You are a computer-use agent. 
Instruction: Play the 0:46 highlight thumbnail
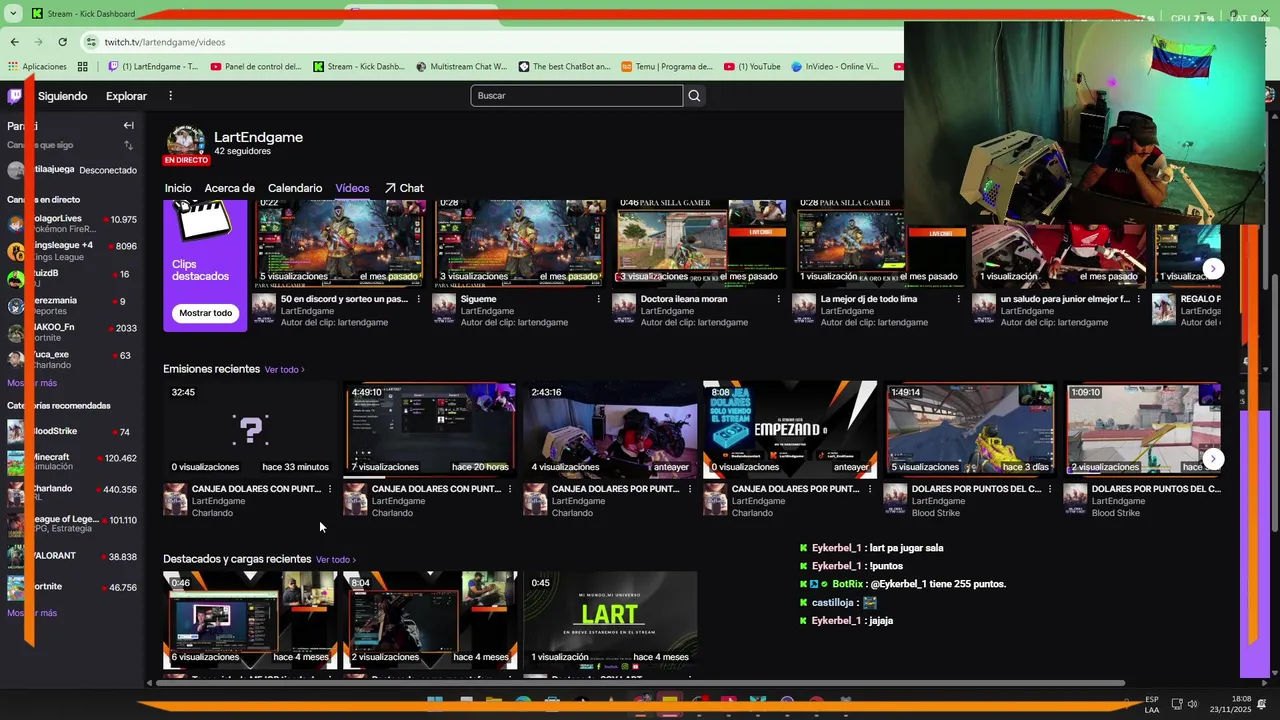(250, 620)
